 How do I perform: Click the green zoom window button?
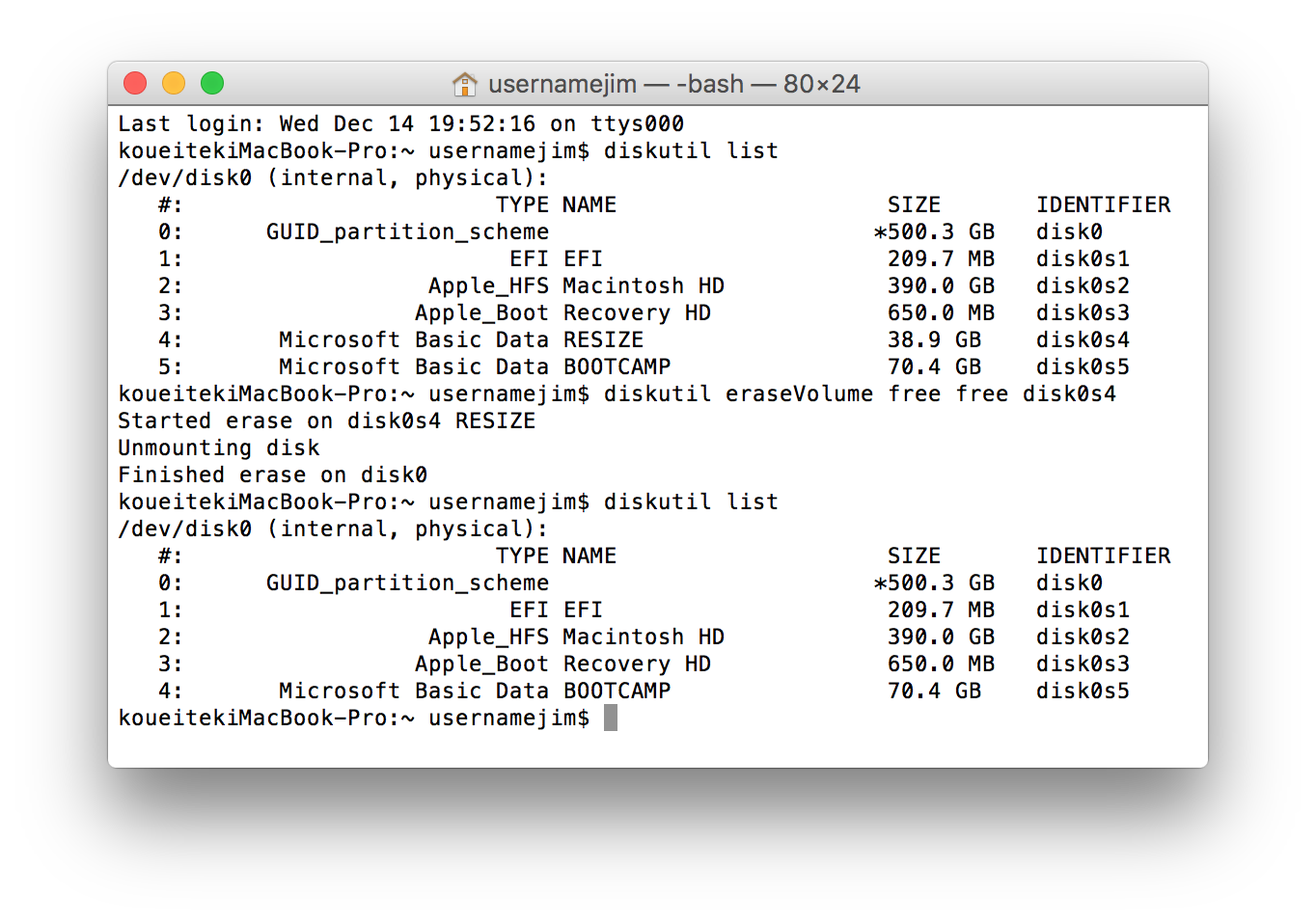click(212, 84)
